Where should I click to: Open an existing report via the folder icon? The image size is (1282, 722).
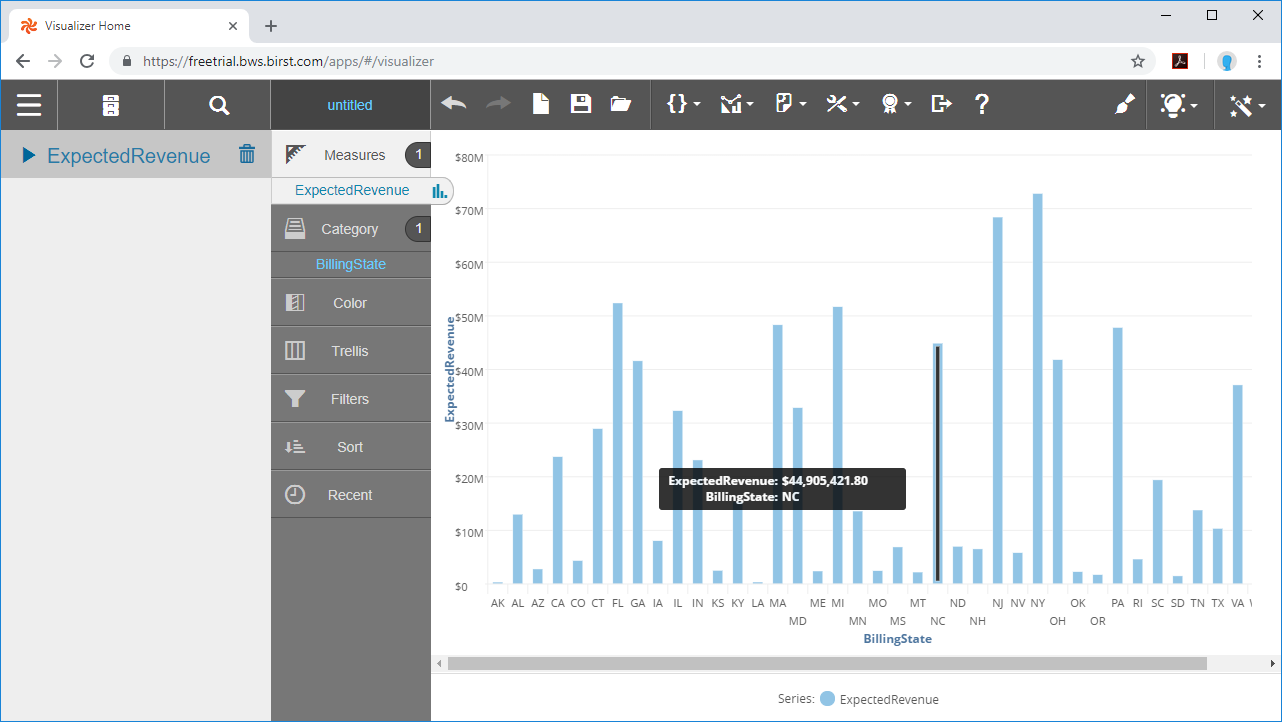[x=619, y=103]
